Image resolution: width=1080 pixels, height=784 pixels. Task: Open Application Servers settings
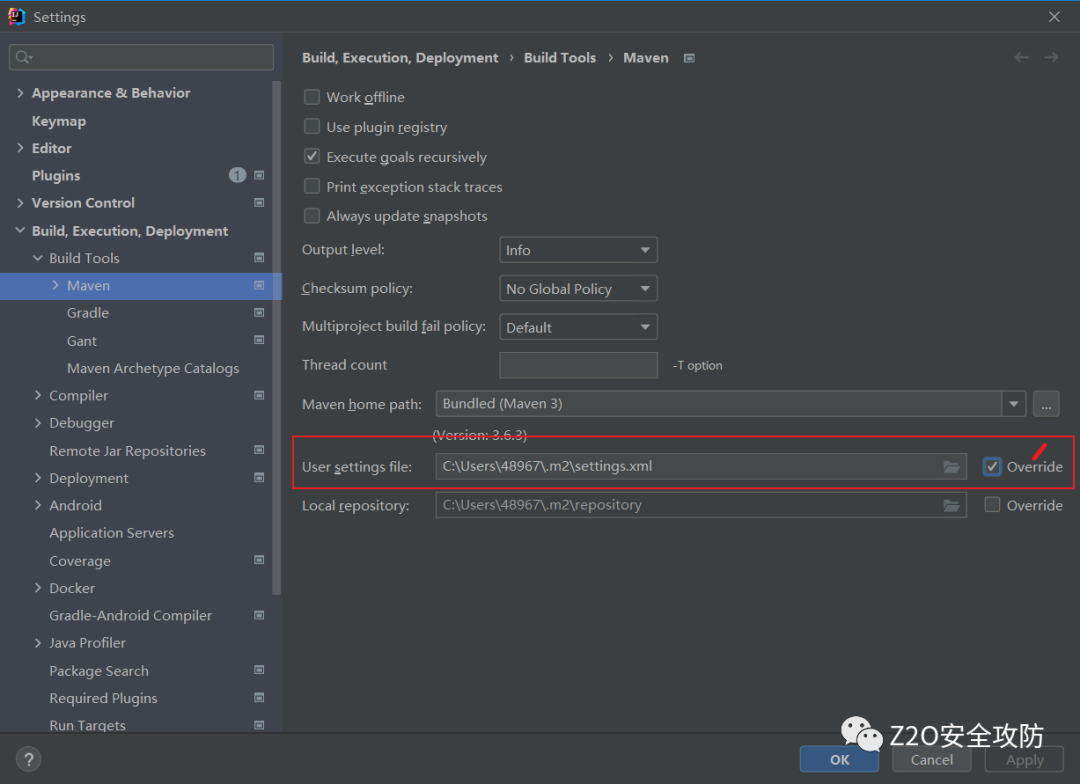coord(112,533)
